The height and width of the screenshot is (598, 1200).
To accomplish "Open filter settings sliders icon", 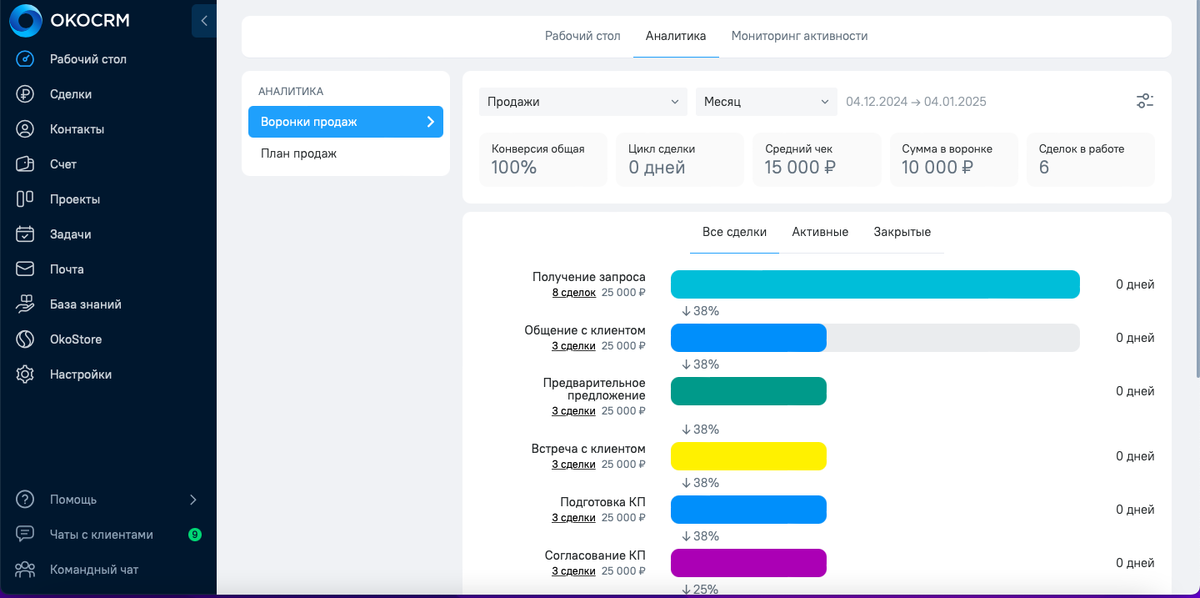I will coord(1145,101).
